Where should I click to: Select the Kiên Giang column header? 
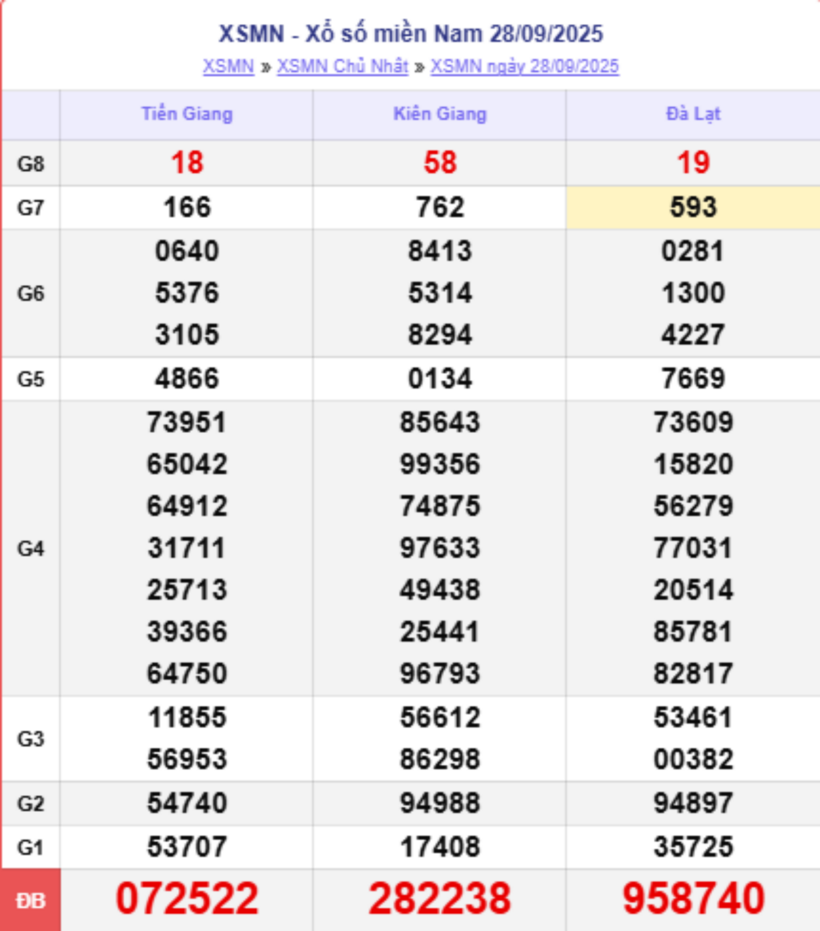pyautogui.click(x=440, y=114)
